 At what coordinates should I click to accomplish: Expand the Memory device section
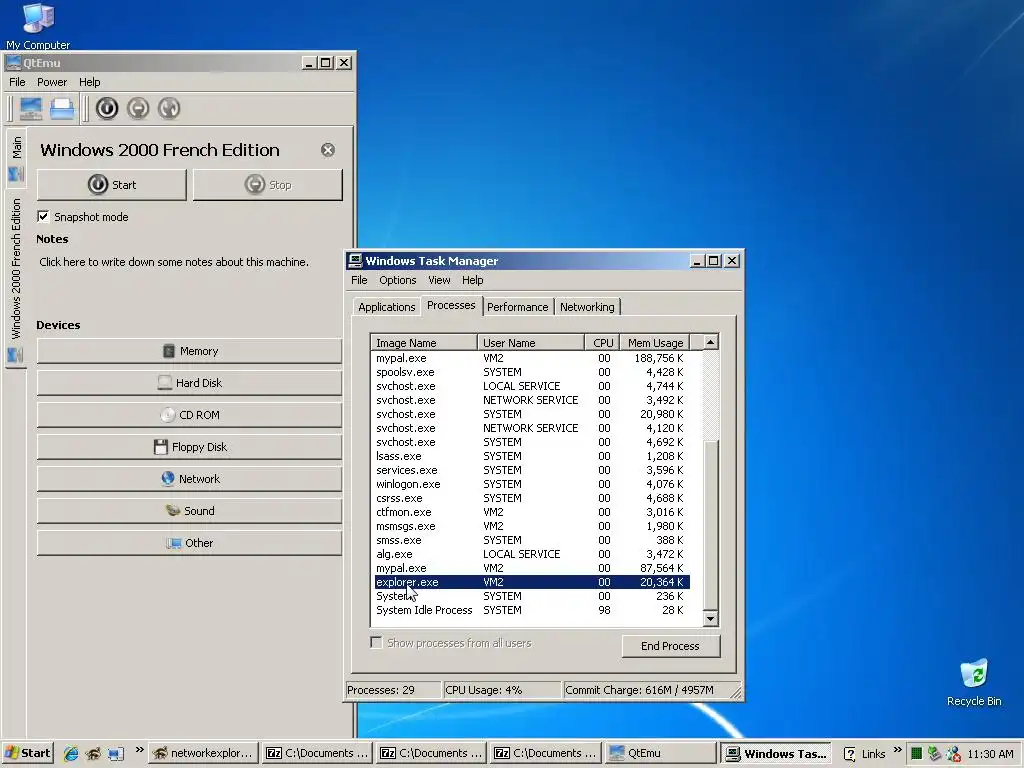click(x=189, y=351)
